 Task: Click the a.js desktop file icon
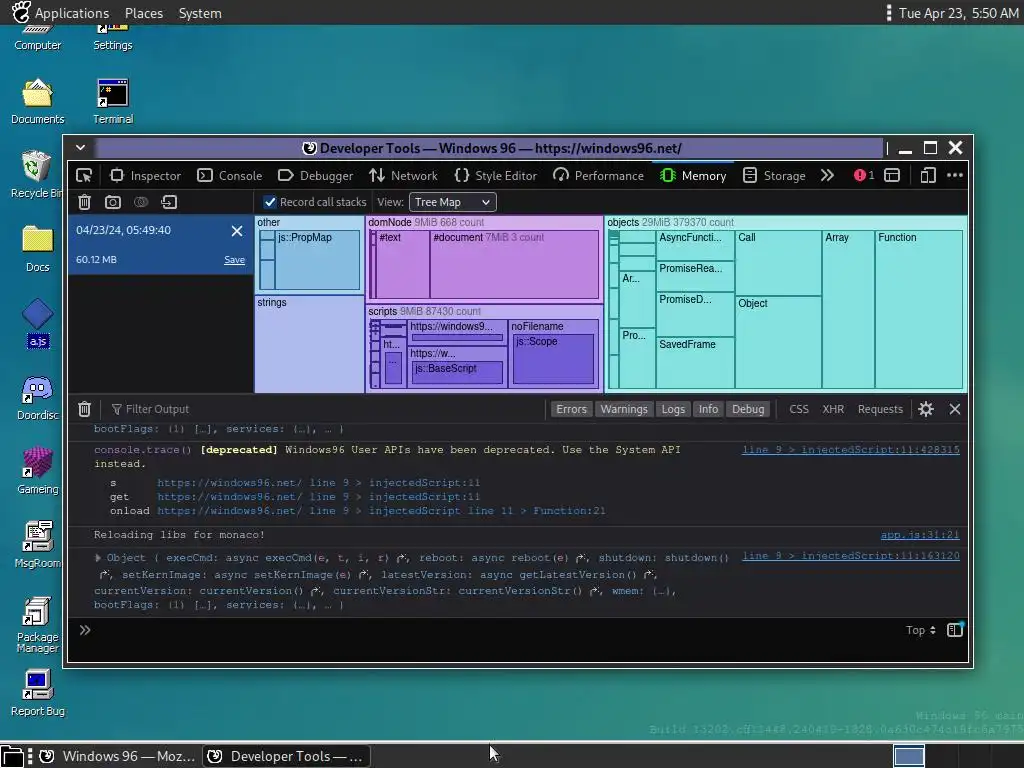[x=38, y=323]
